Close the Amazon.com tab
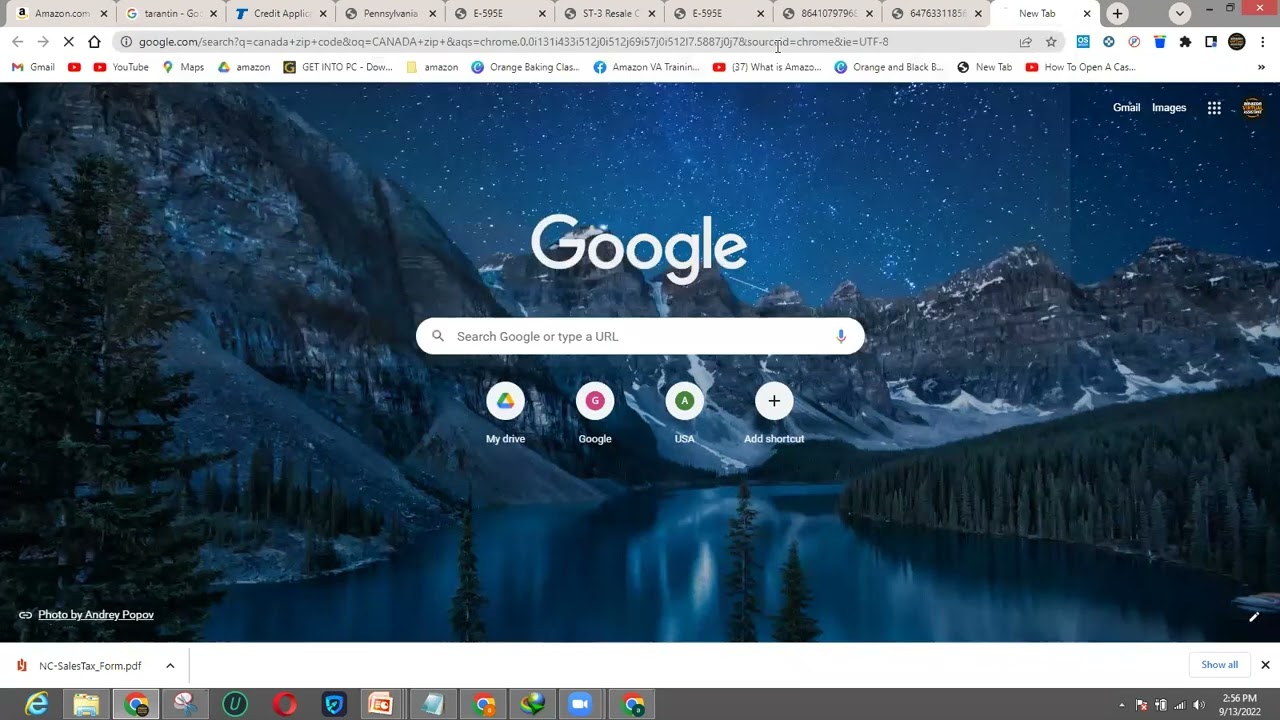Viewport: 1280px width, 720px height. (x=103, y=14)
